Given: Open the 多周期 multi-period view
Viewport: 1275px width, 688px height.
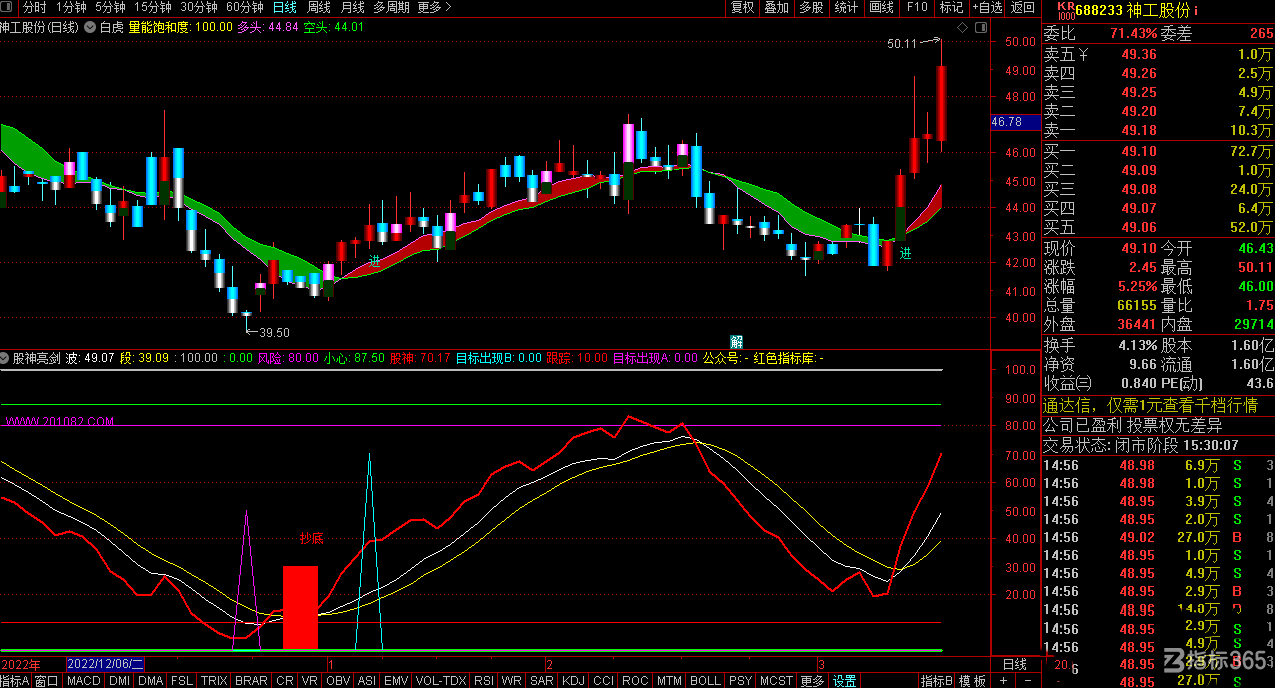Looking at the screenshot, I should [391, 7].
